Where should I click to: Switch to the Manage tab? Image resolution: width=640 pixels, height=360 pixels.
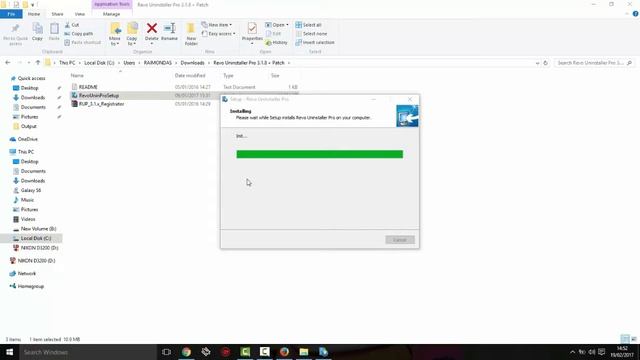coord(111,14)
